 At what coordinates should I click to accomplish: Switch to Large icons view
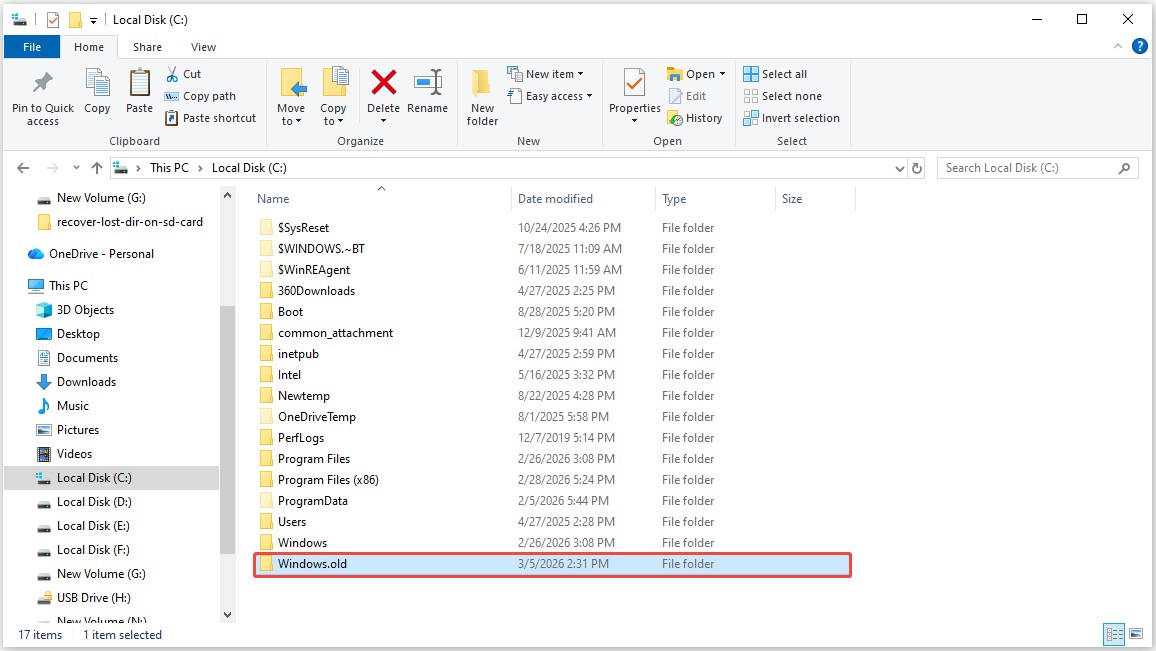click(1135, 634)
